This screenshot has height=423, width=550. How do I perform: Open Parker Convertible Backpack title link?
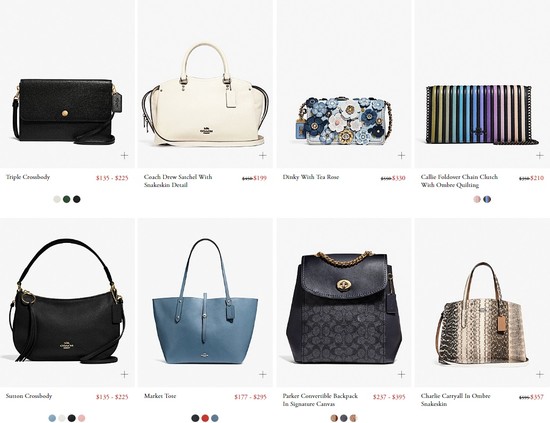coord(320,400)
